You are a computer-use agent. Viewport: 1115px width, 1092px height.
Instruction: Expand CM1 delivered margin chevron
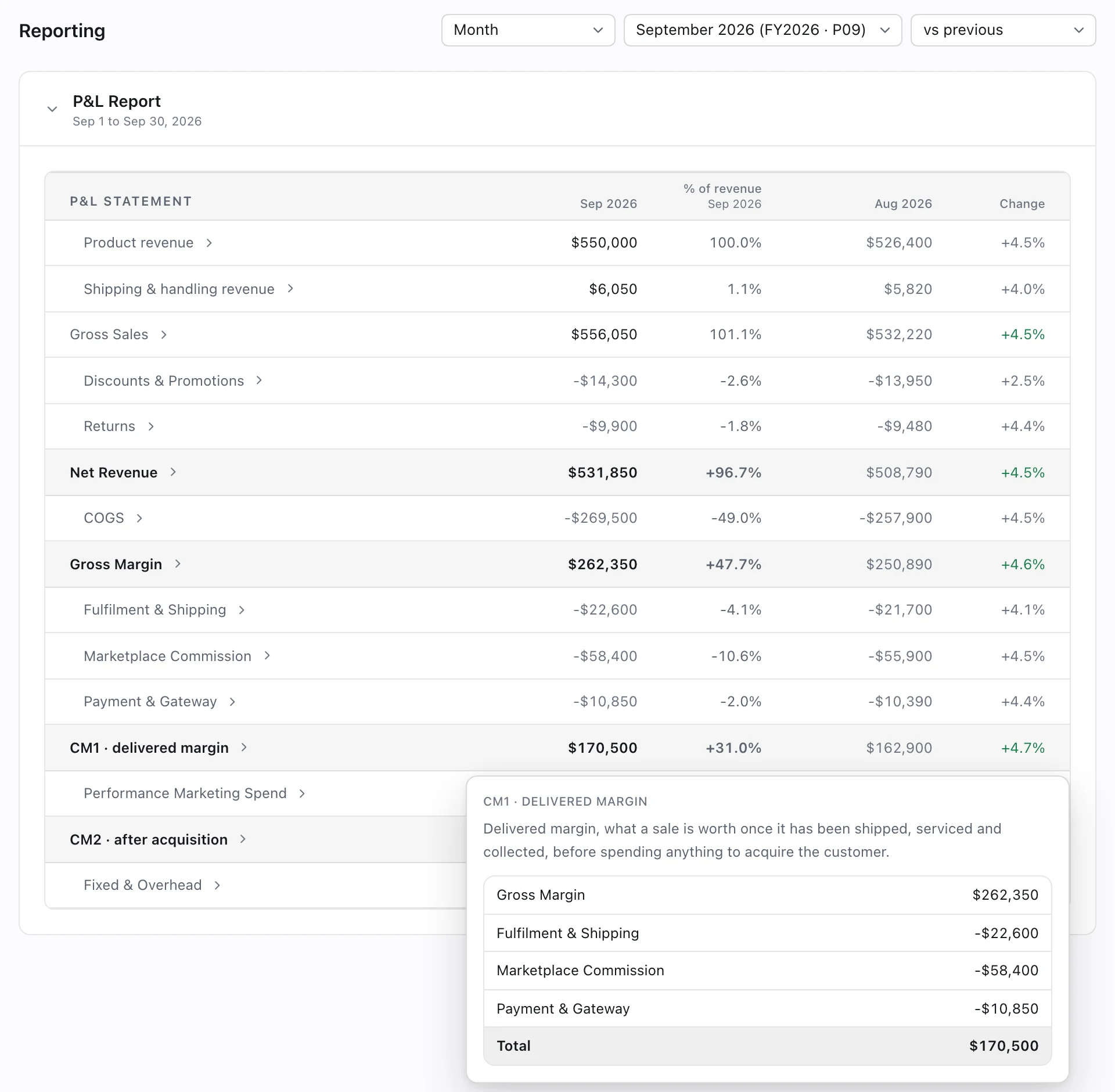tap(244, 748)
